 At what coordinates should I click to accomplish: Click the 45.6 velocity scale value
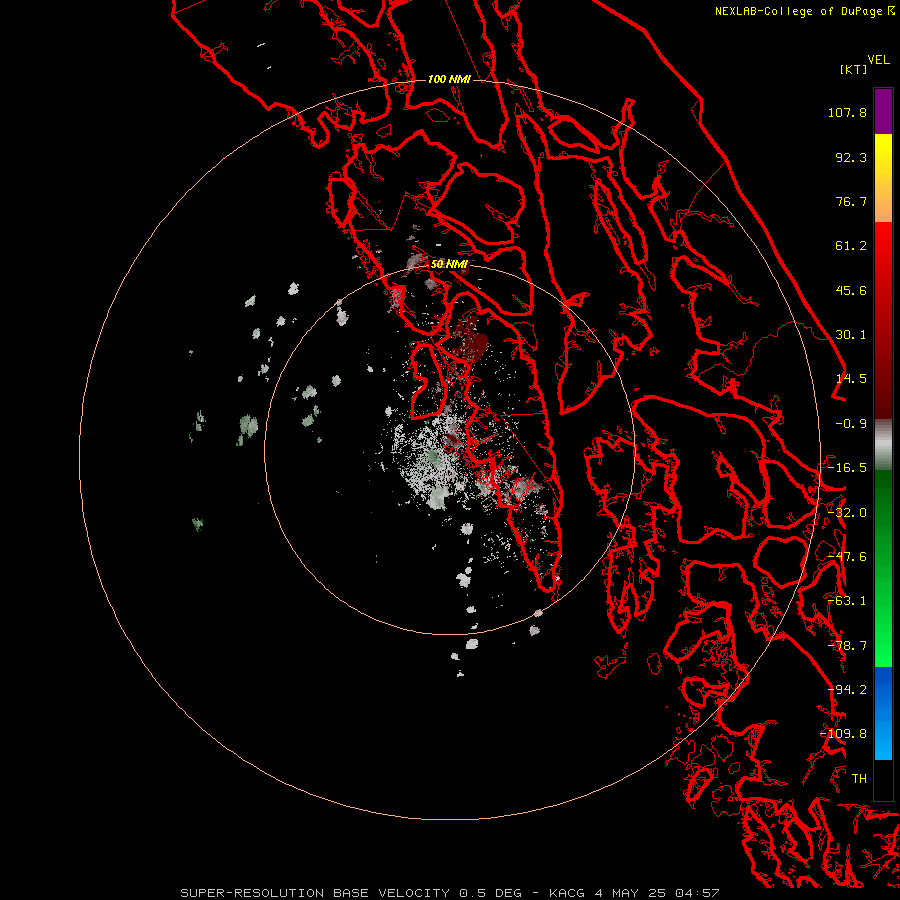tap(851, 290)
